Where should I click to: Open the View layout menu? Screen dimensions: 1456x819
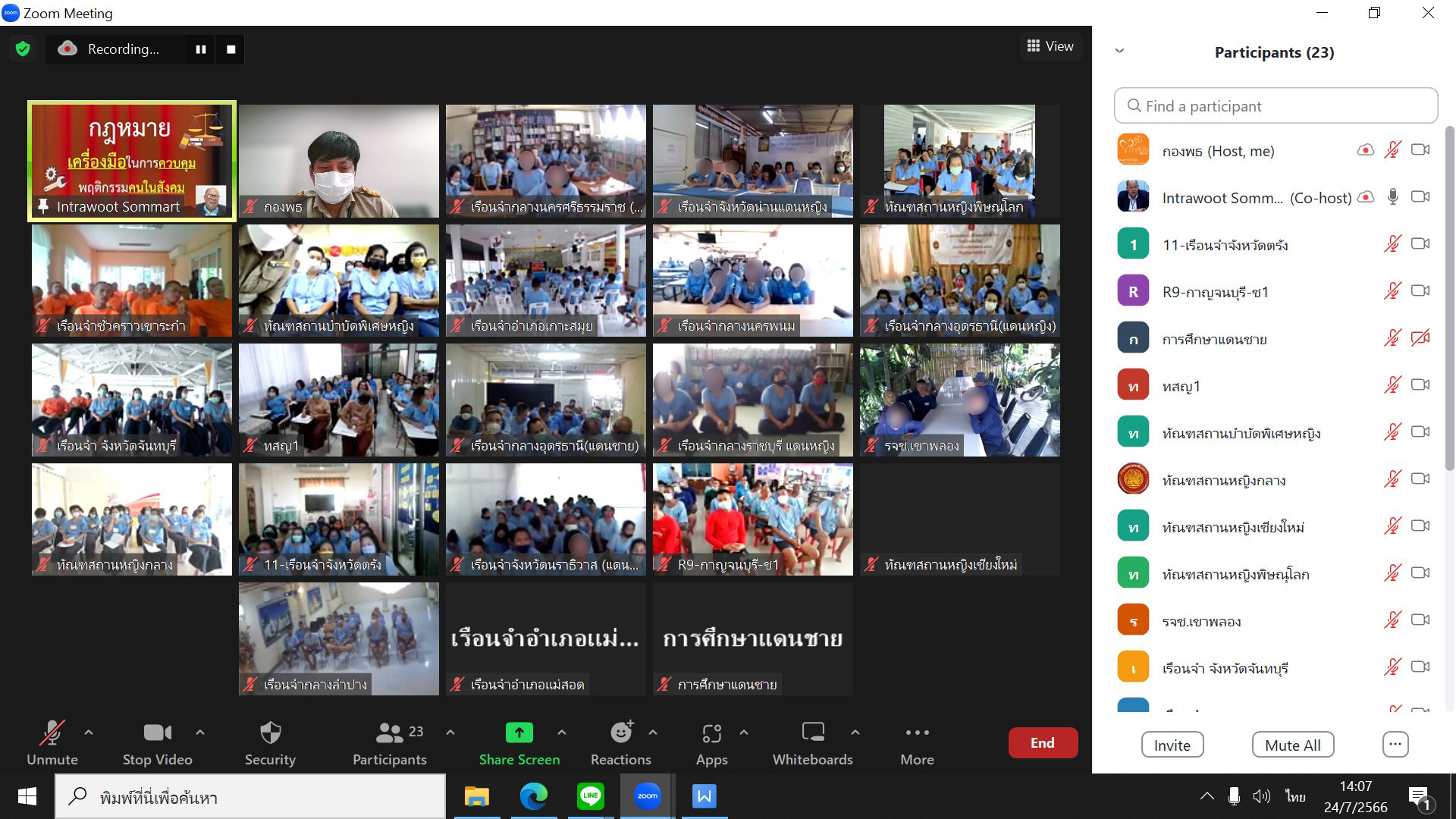click(1050, 46)
